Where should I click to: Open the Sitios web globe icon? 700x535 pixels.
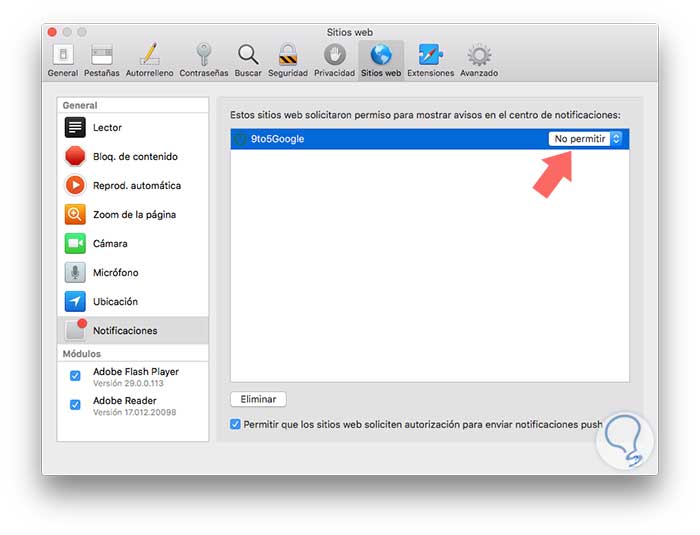point(381,54)
